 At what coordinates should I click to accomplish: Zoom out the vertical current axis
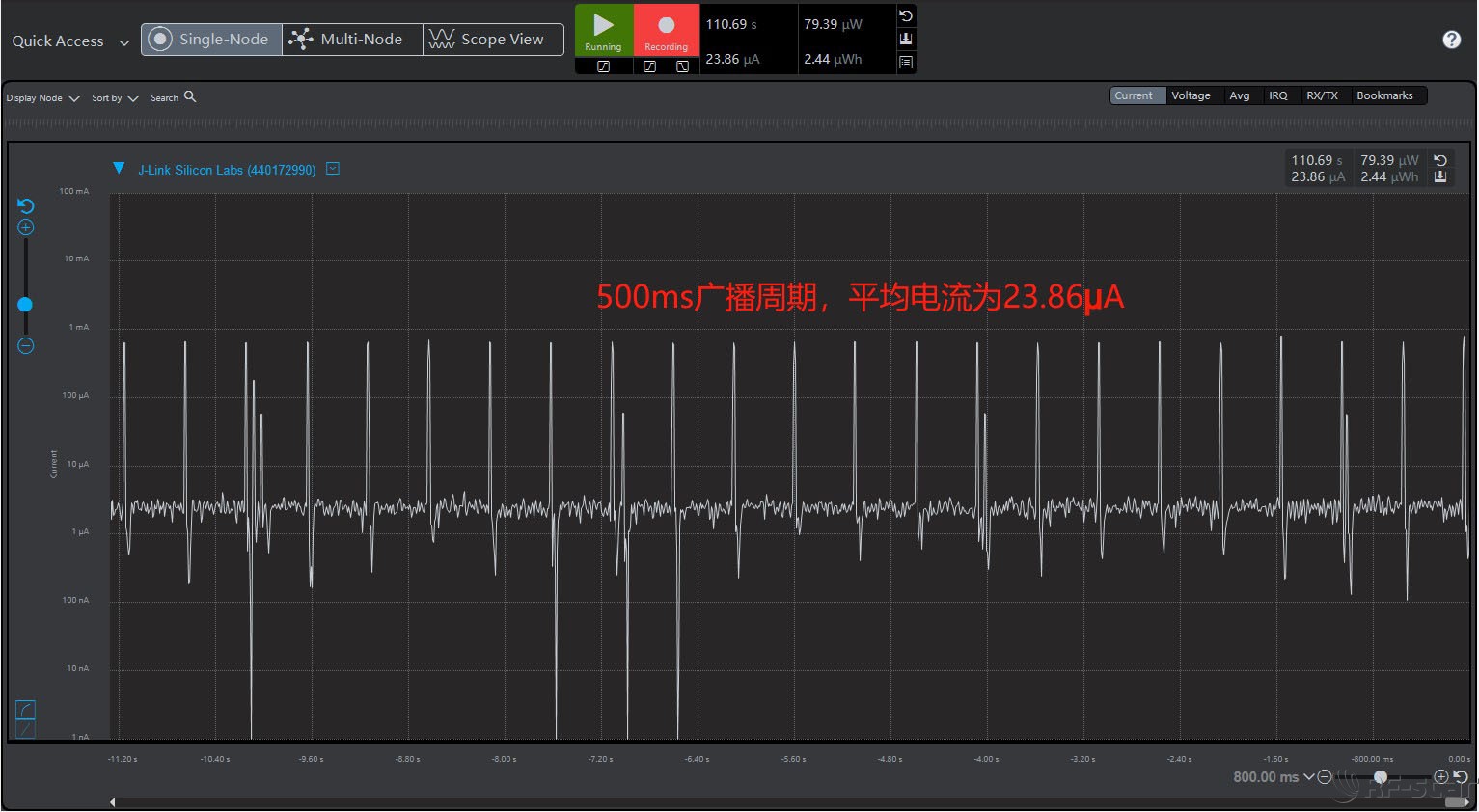tap(26, 346)
